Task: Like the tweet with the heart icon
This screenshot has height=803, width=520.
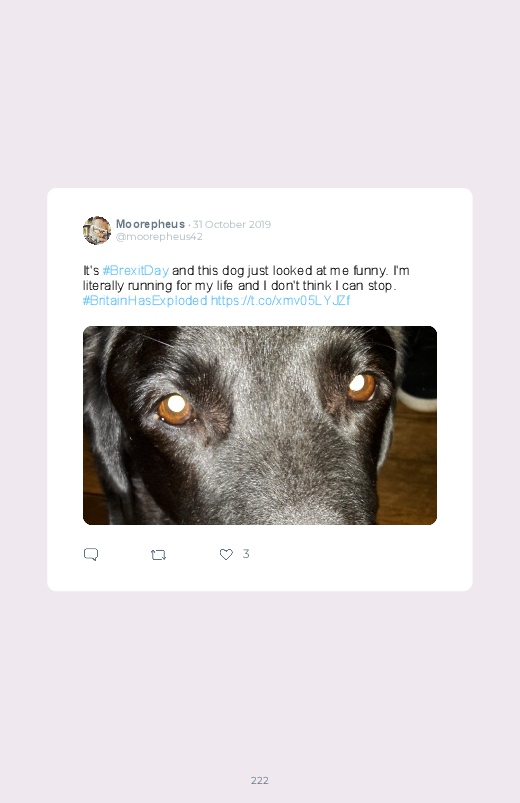Action: pyautogui.click(x=226, y=554)
